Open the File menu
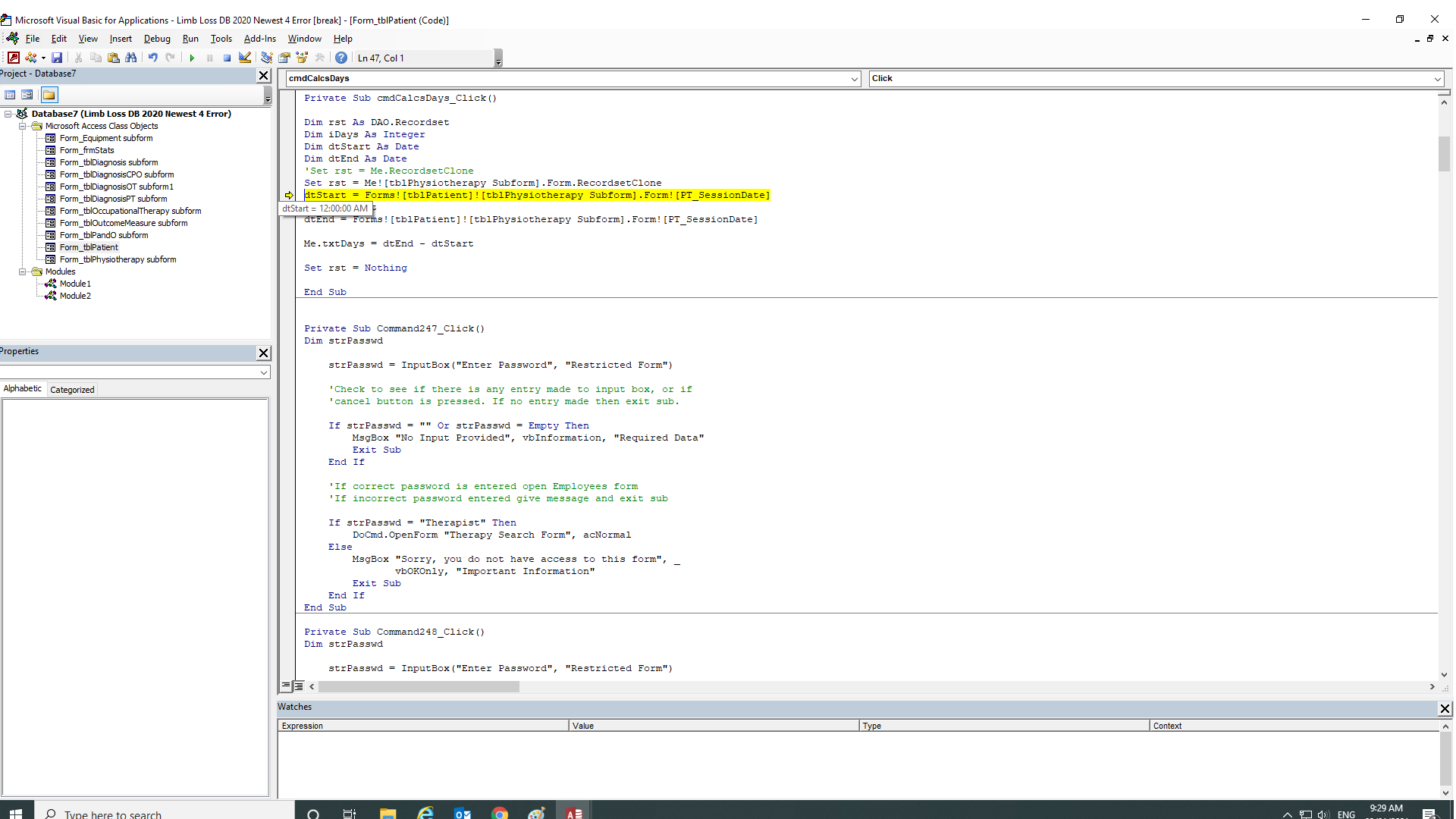This screenshot has height=819, width=1456. (x=33, y=39)
